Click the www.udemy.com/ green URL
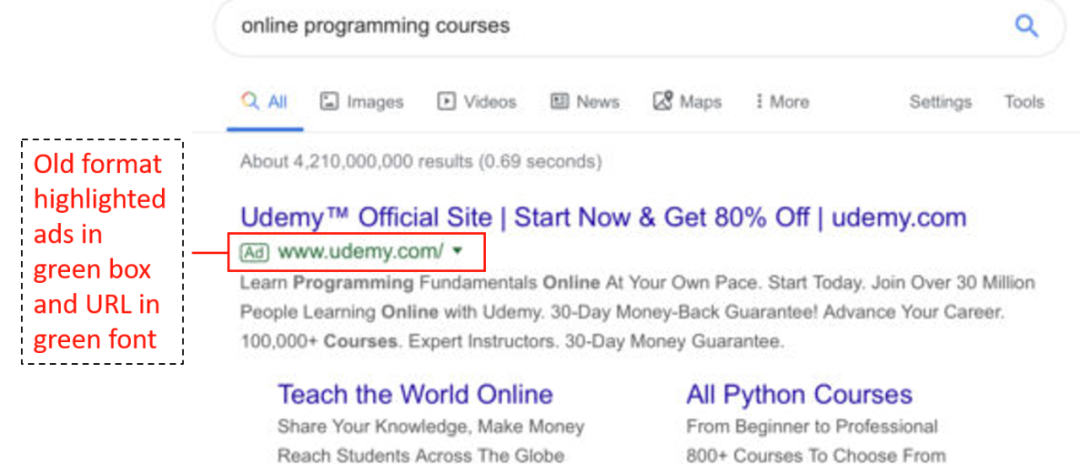 click(360, 252)
